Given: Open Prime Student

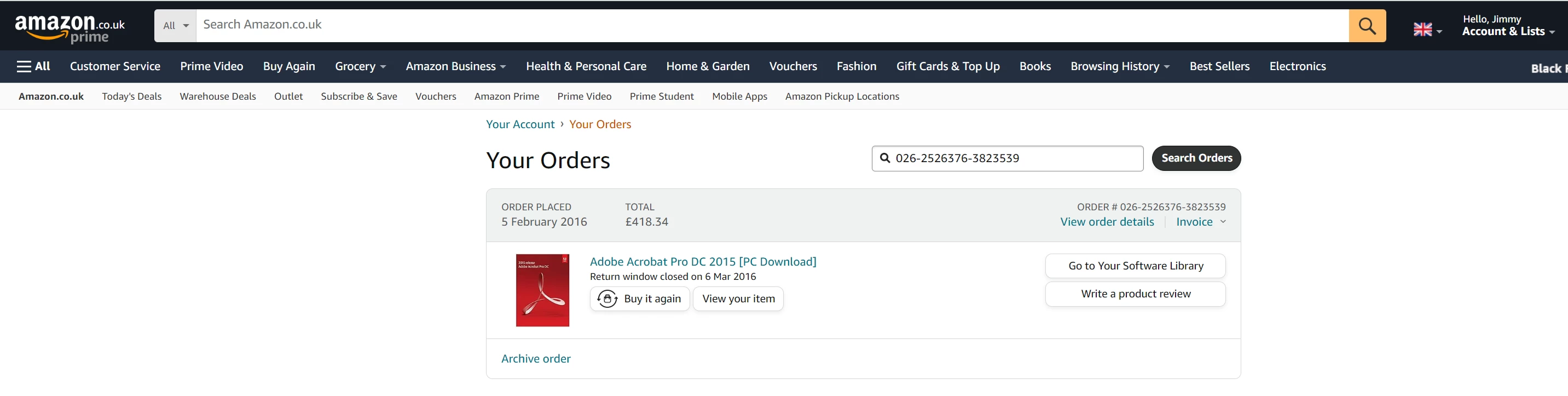Looking at the screenshot, I should tap(662, 96).
